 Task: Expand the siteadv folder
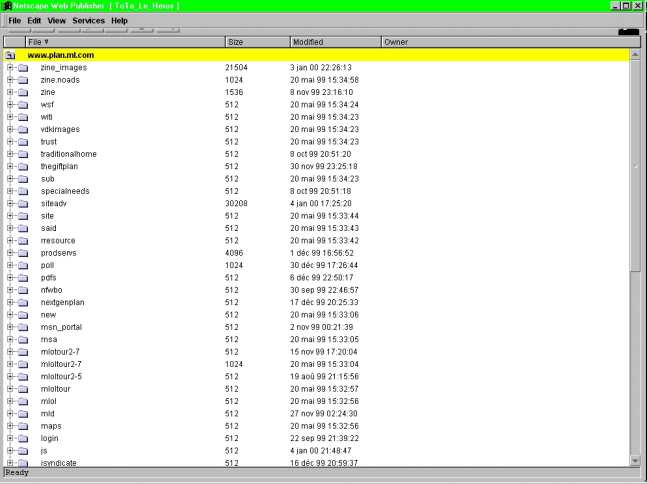(10, 203)
